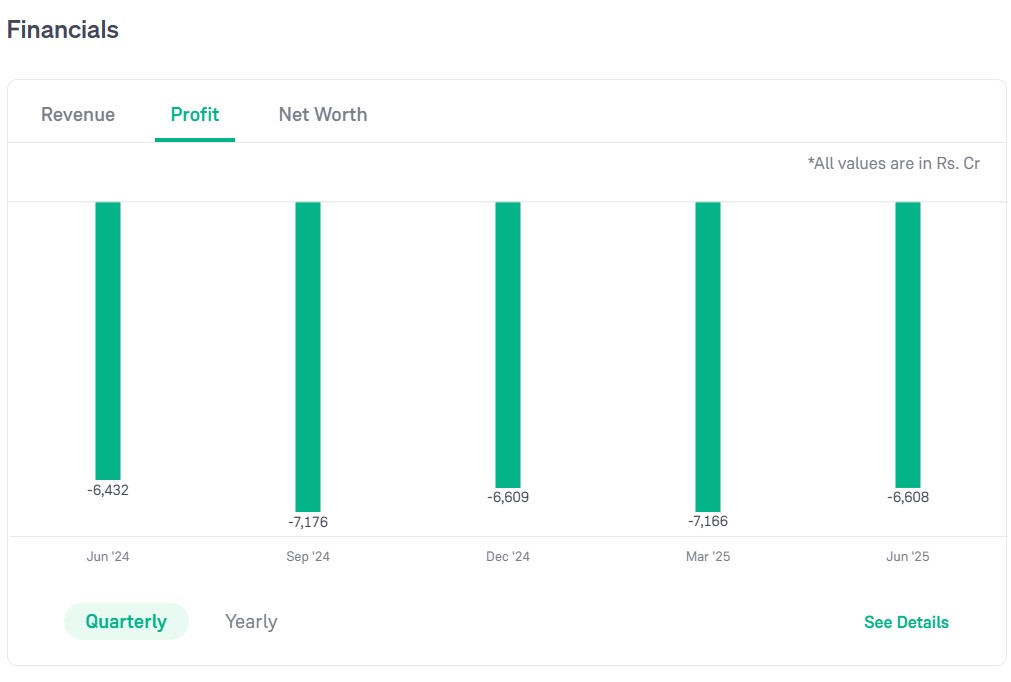Click the -6,432 value label

108,490
